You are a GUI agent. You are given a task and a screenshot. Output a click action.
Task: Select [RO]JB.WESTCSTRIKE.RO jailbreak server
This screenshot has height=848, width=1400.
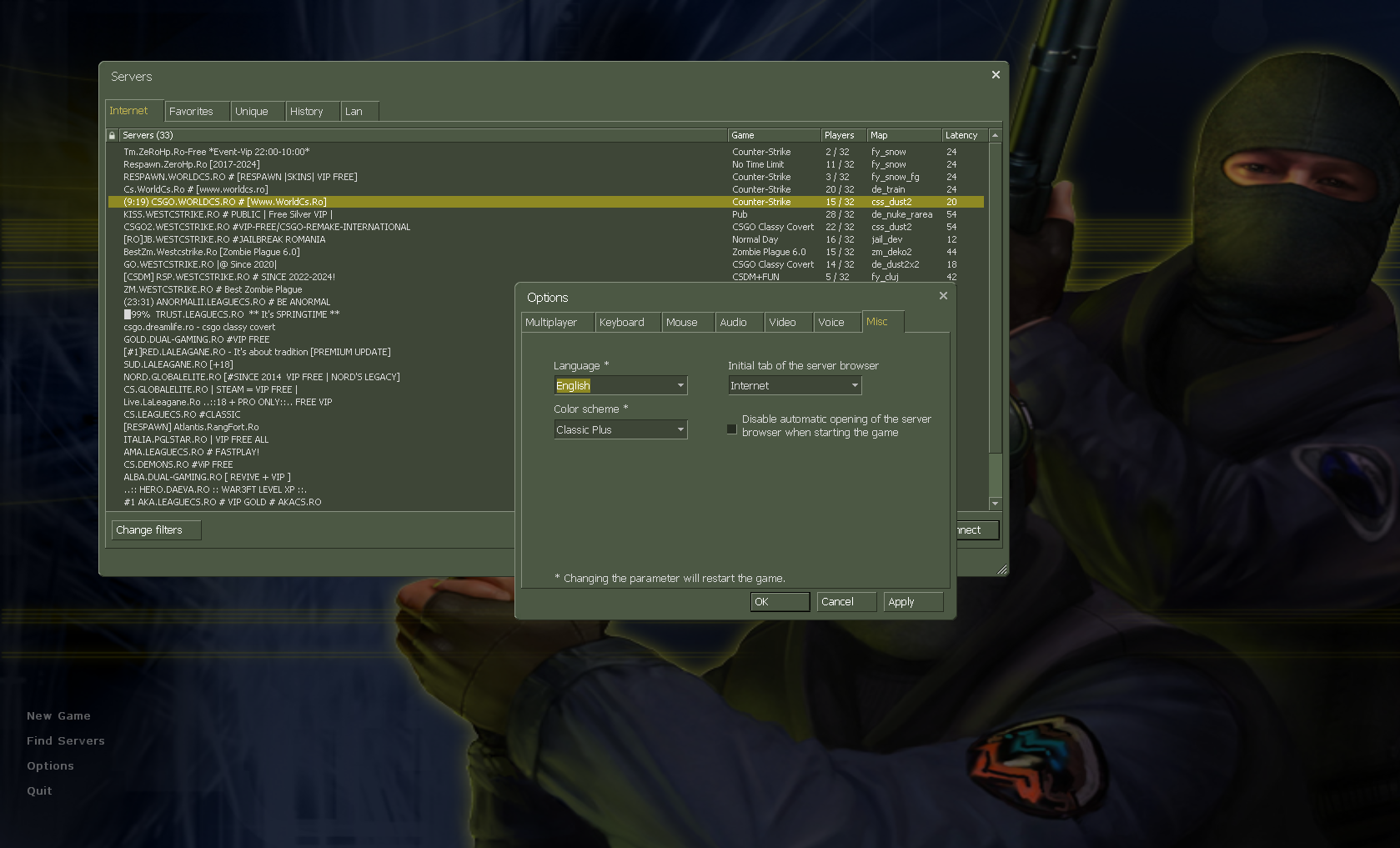click(x=546, y=239)
